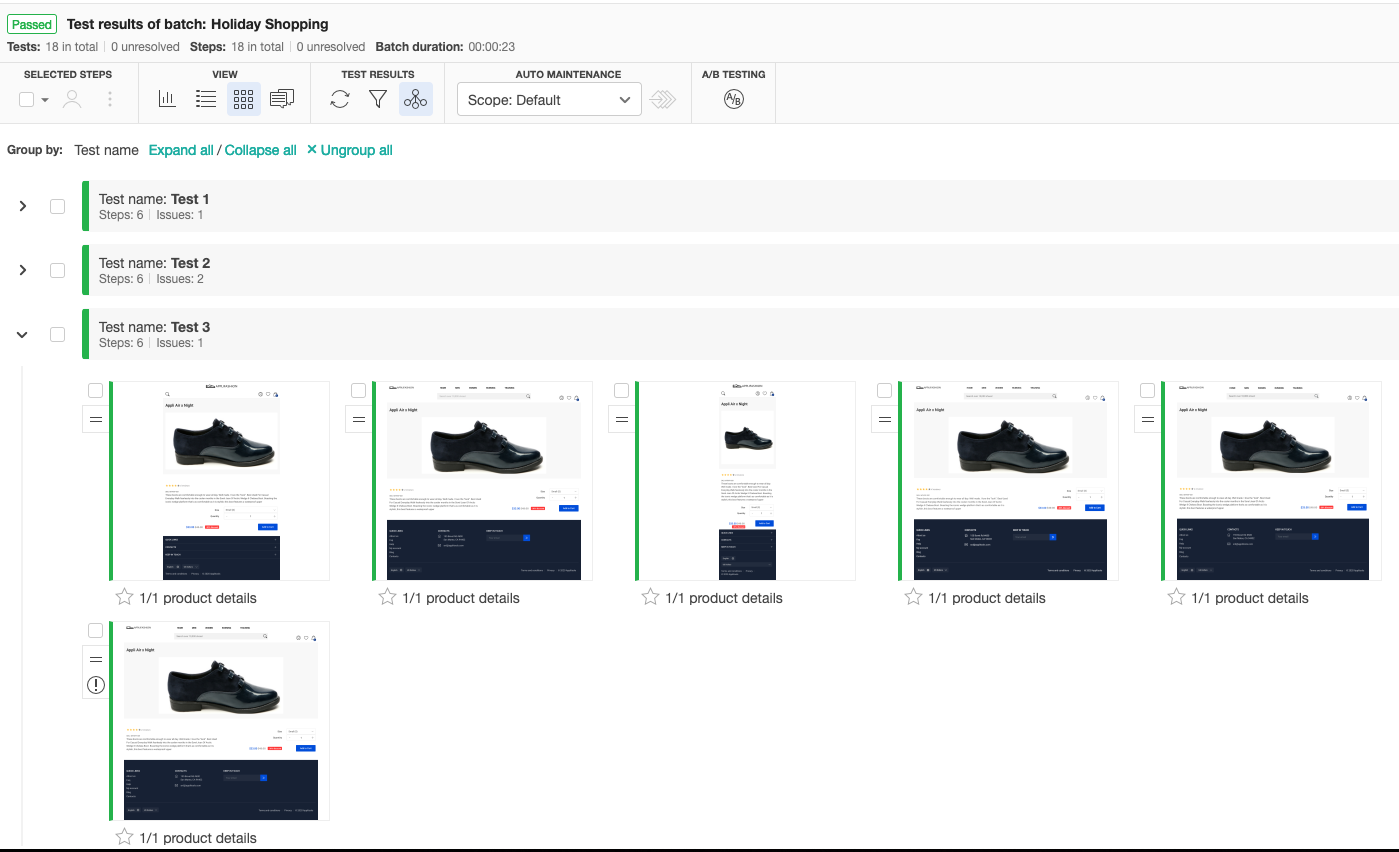Click the Passed status badge
The height and width of the screenshot is (852, 1399).
32,24
